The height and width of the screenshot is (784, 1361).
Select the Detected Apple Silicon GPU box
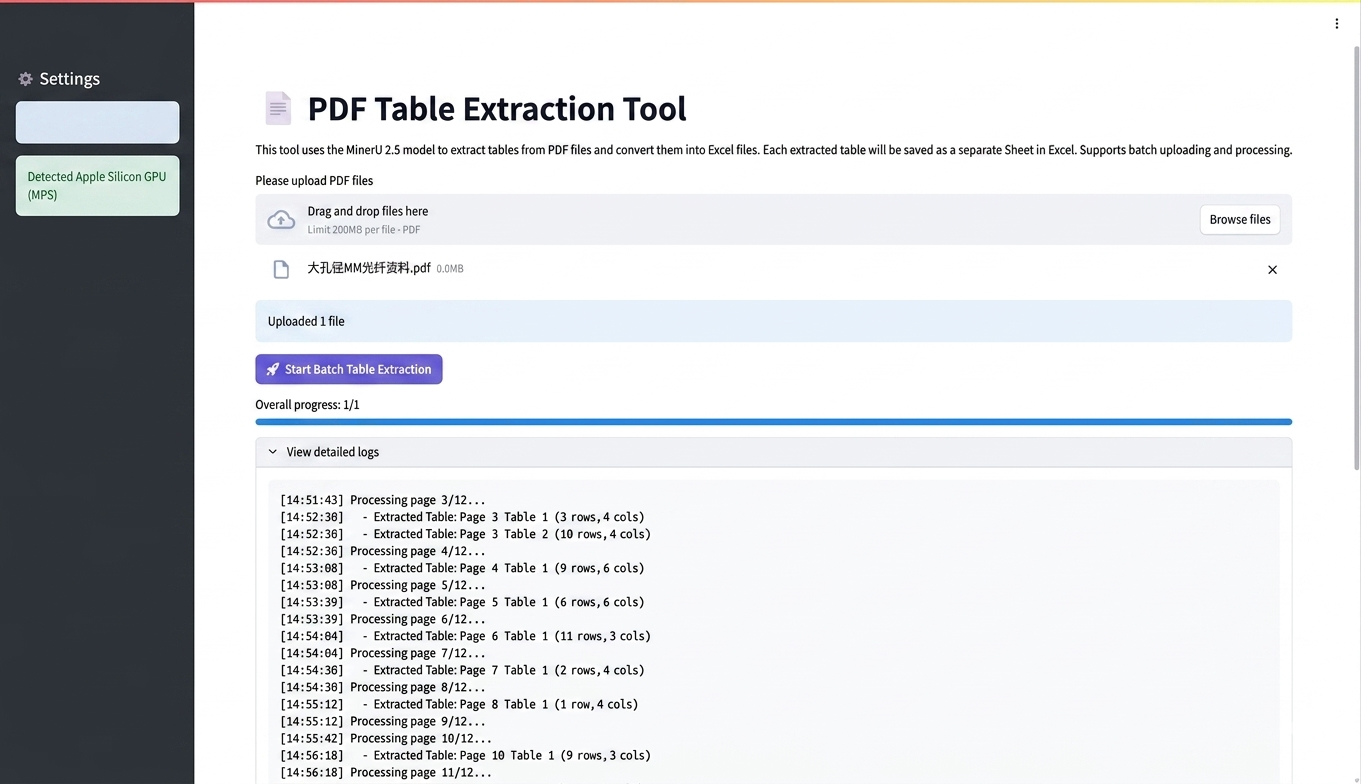click(97, 186)
